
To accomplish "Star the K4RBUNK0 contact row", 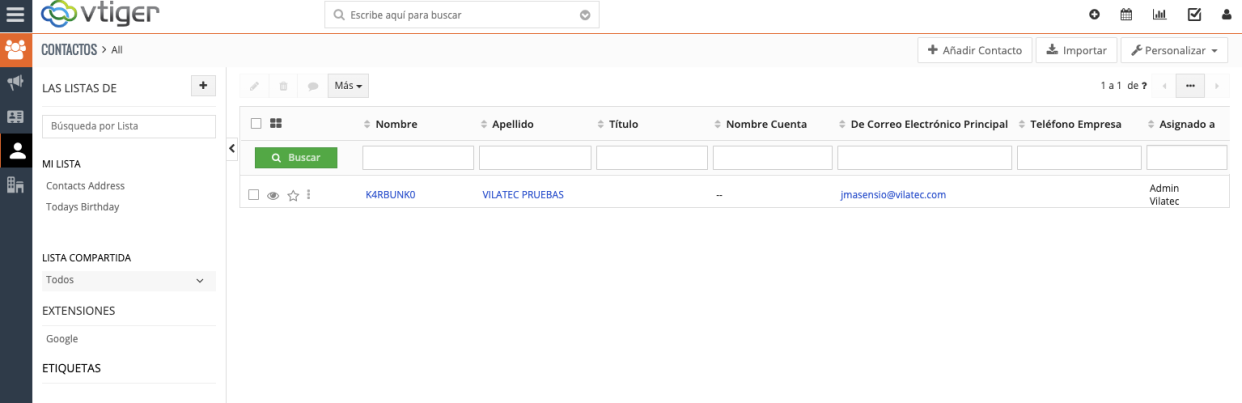I will click(293, 196).
